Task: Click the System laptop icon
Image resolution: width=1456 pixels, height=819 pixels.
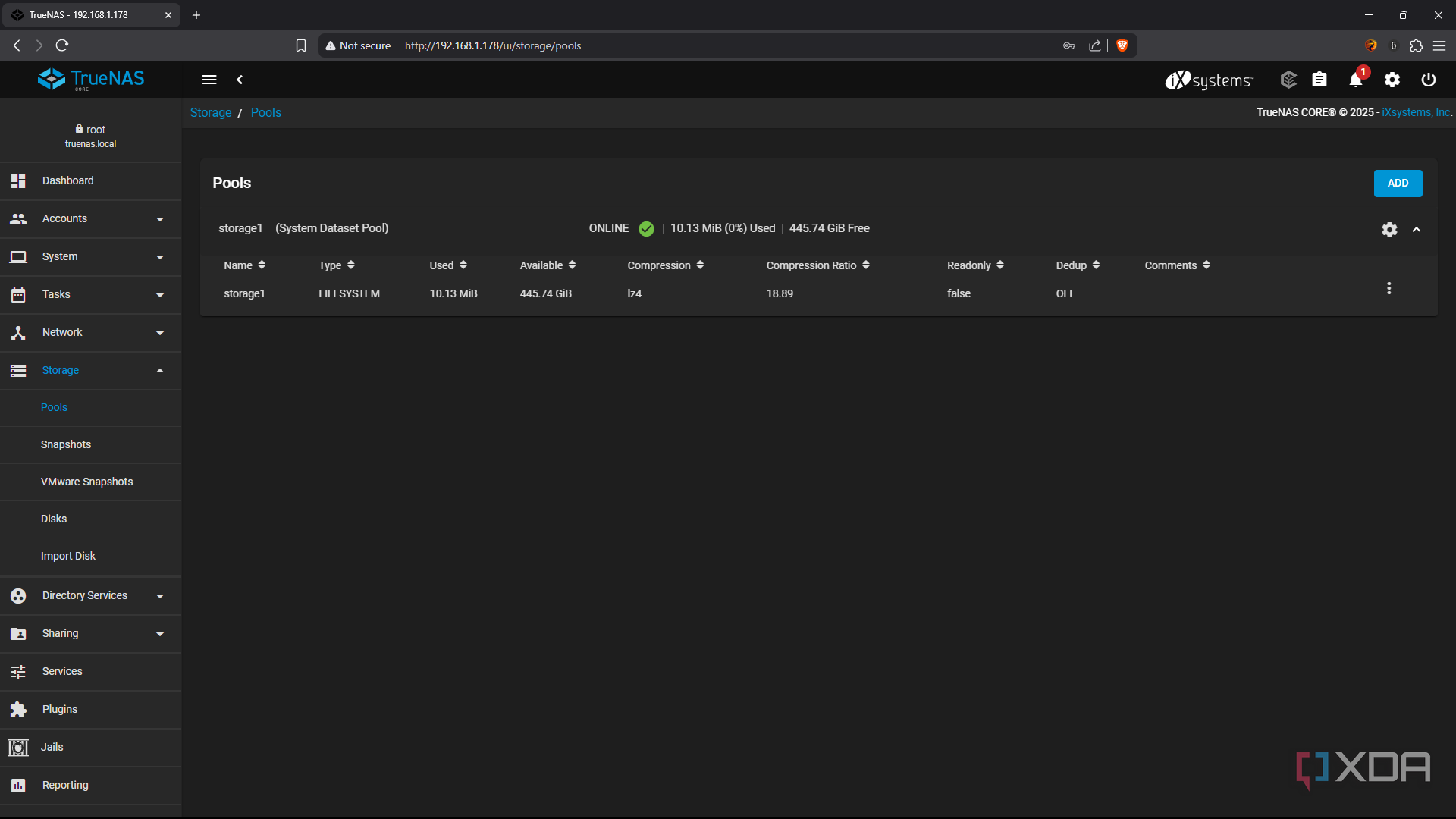Action: (x=18, y=257)
